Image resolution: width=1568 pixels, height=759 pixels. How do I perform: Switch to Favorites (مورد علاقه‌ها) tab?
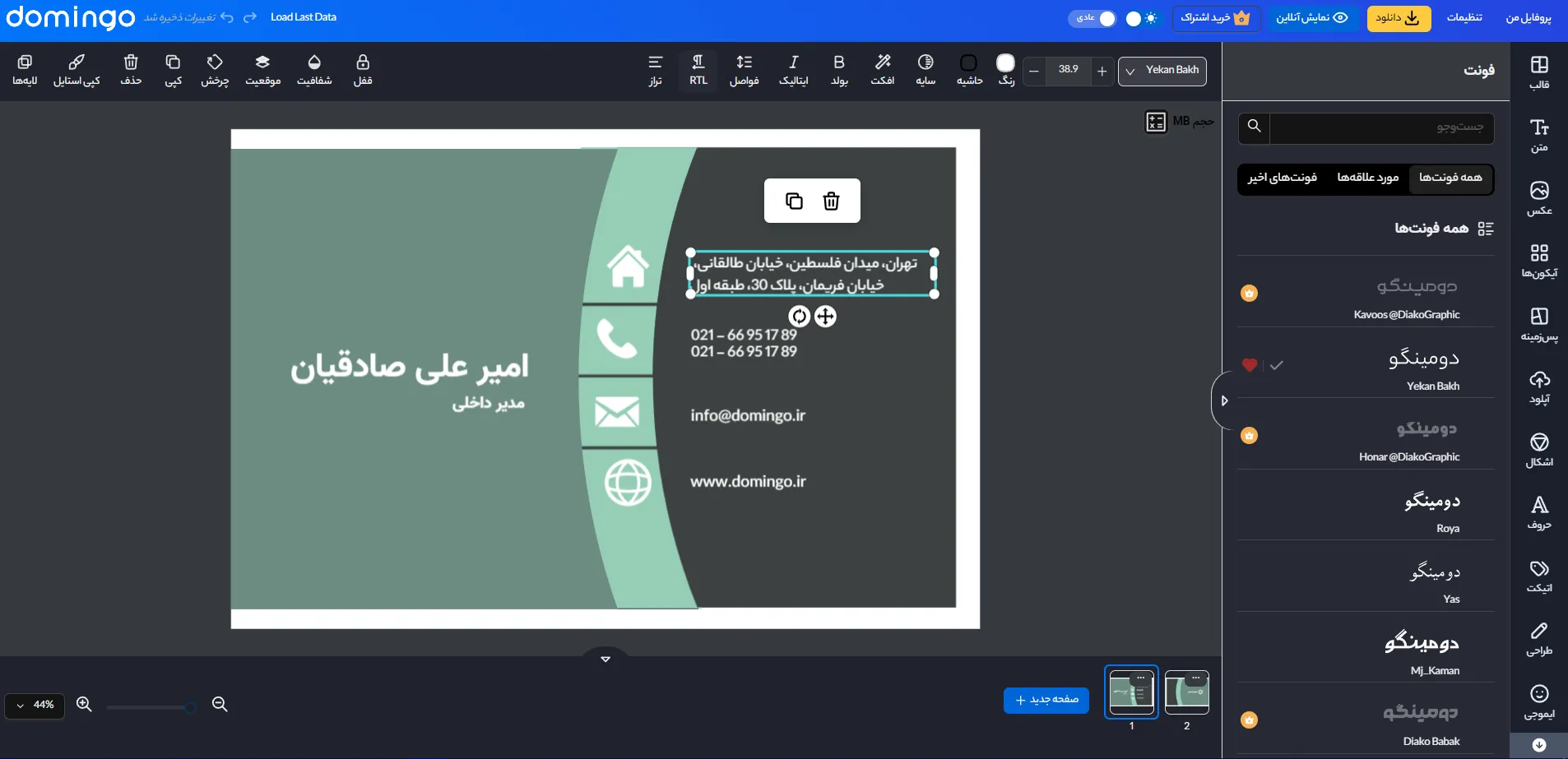coord(1367,178)
